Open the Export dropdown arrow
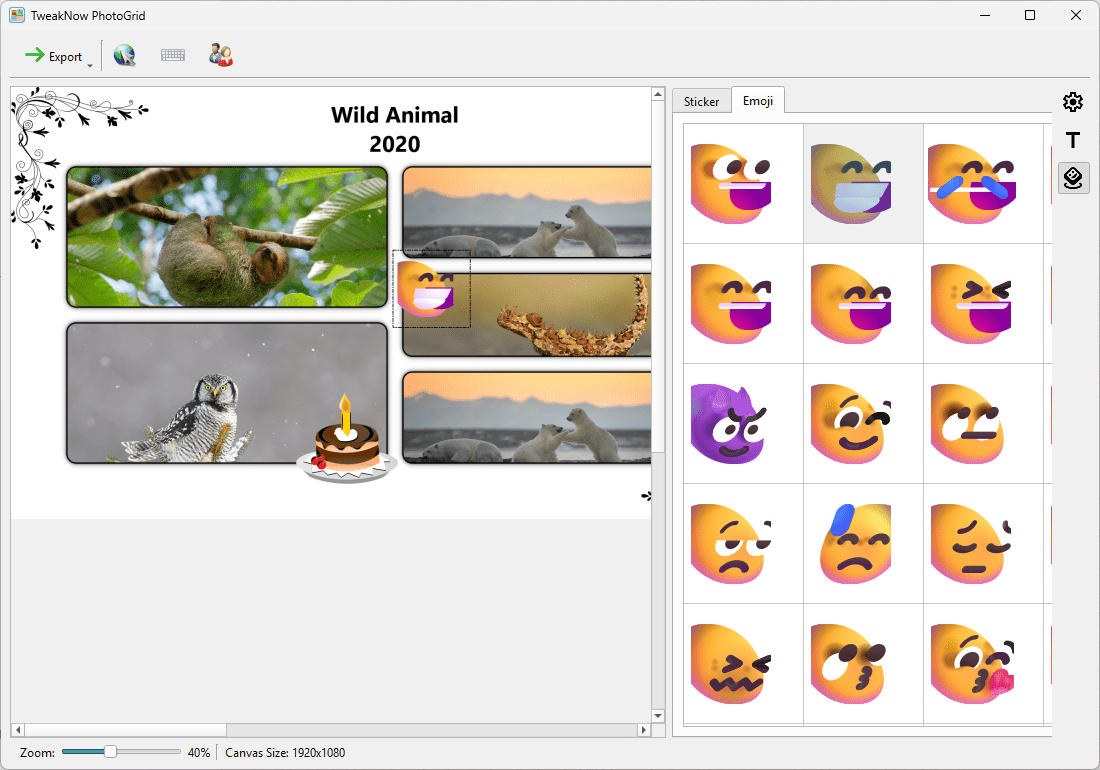The width and height of the screenshot is (1100, 770). pos(90,65)
